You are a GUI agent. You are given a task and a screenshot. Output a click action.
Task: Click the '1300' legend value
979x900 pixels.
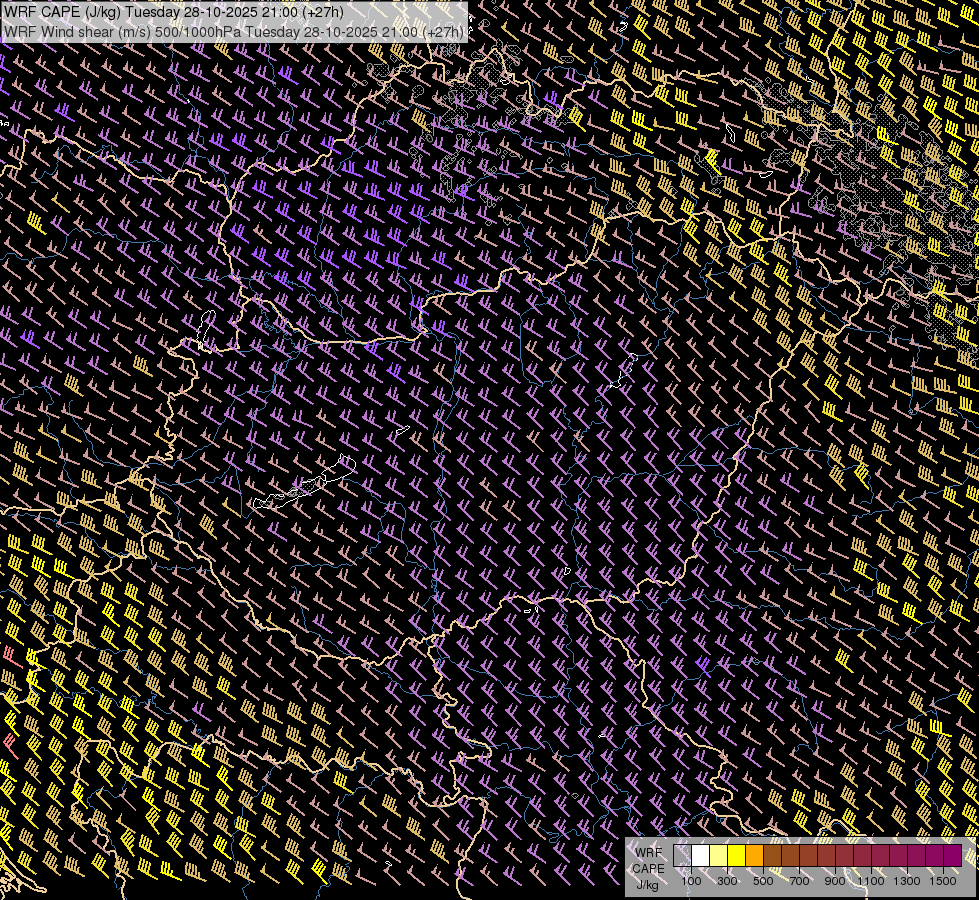pyautogui.click(x=907, y=881)
